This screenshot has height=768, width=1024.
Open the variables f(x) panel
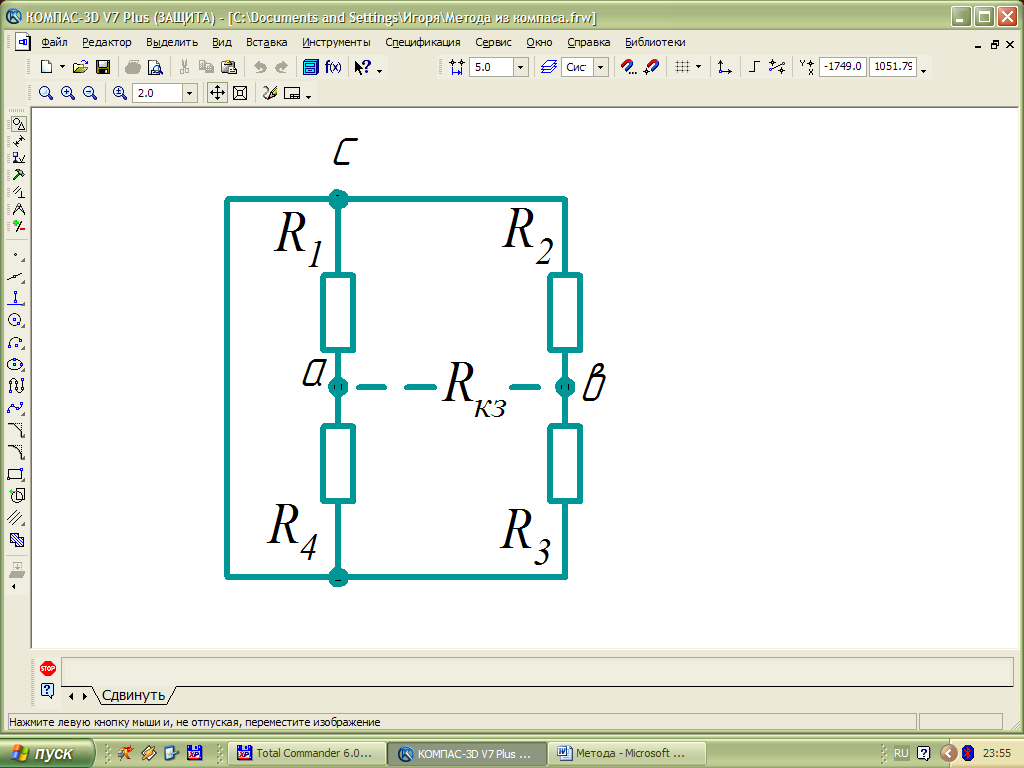click(333, 67)
